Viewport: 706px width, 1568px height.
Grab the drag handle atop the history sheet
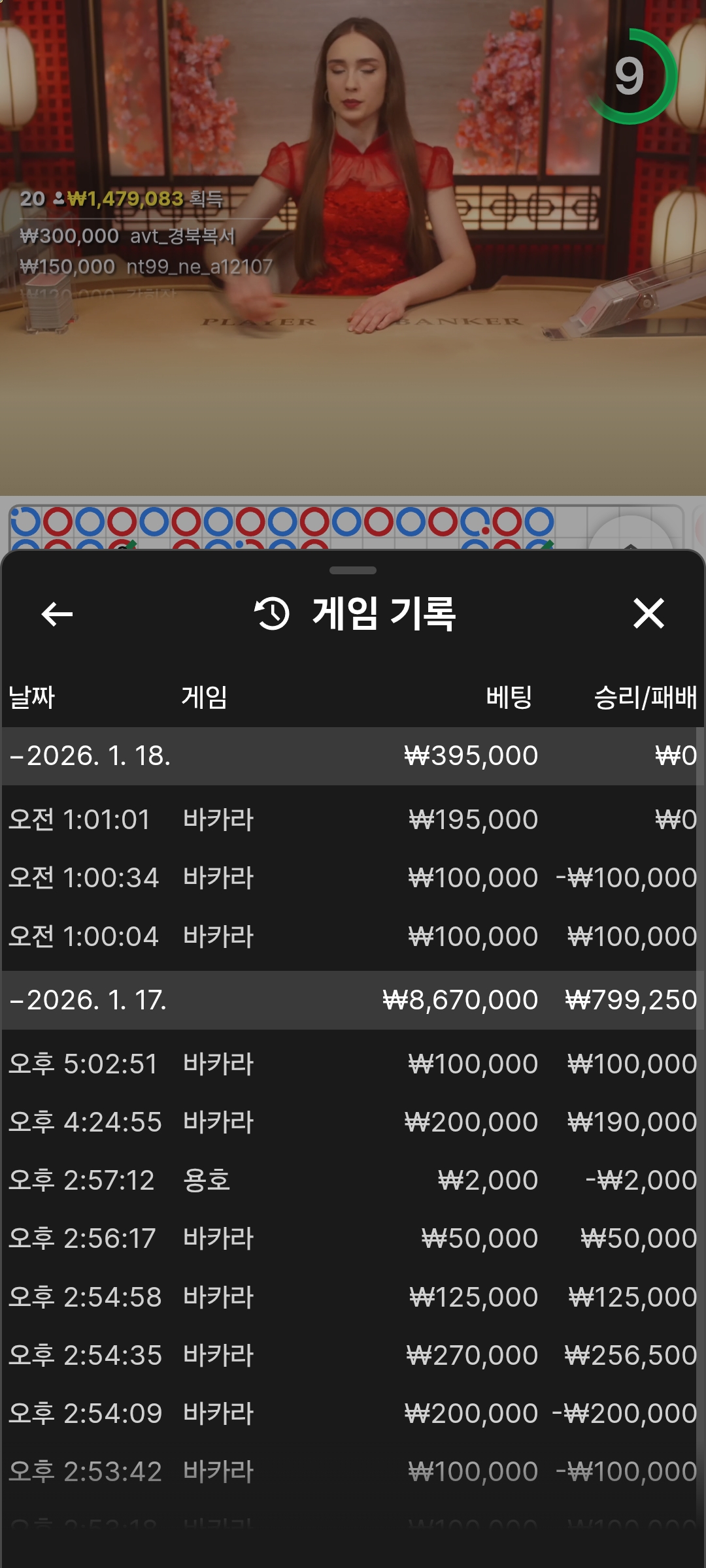tap(353, 570)
